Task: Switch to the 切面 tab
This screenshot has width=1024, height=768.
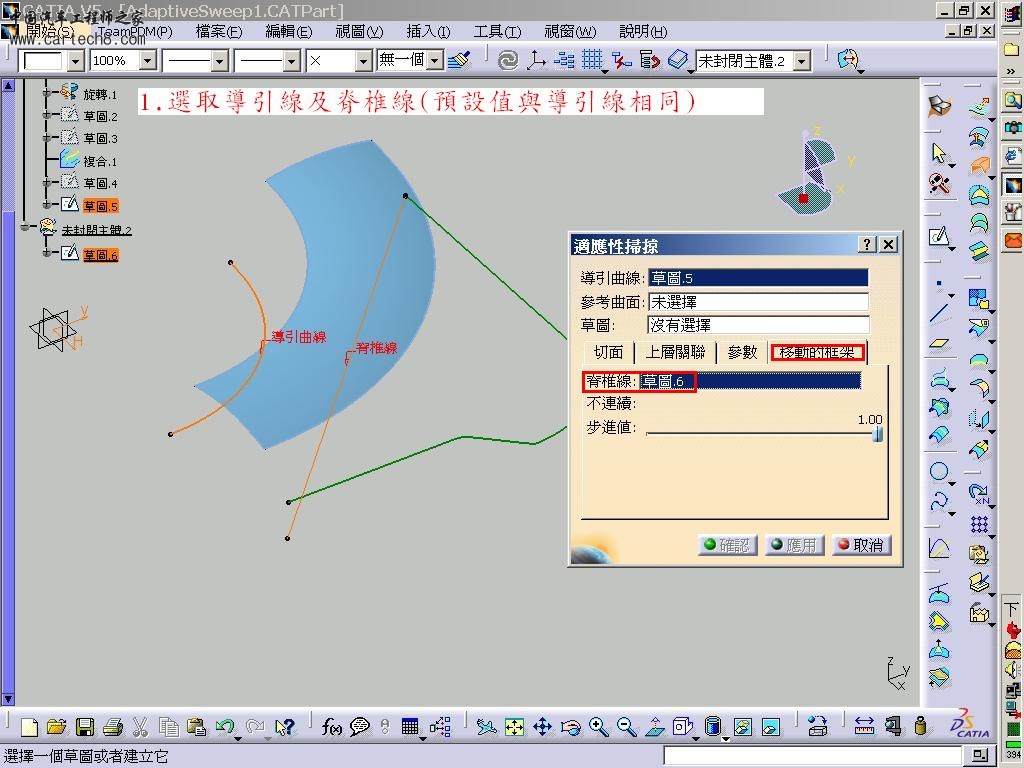Action: coord(608,353)
